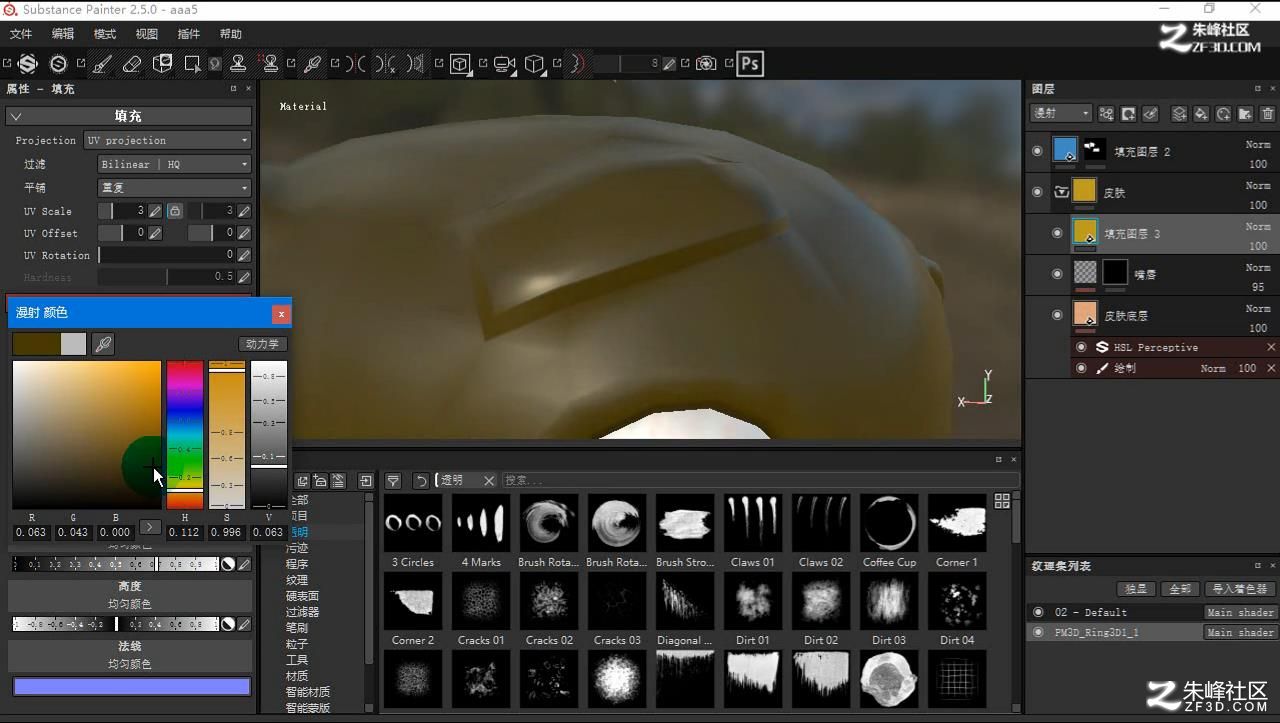Click the arrow button next to RGB values

150,527
